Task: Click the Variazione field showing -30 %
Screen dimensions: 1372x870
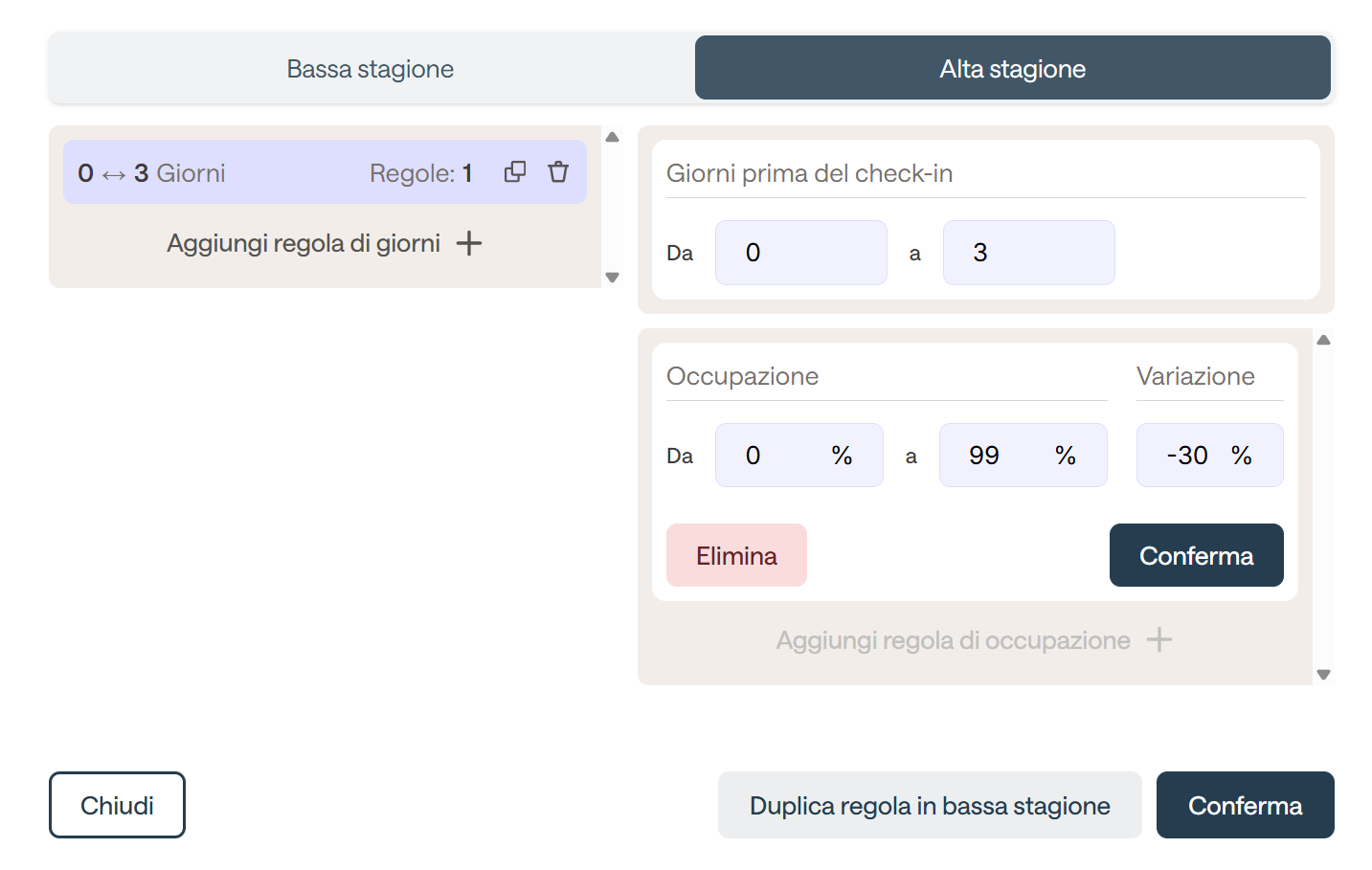Action: pos(1210,456)
